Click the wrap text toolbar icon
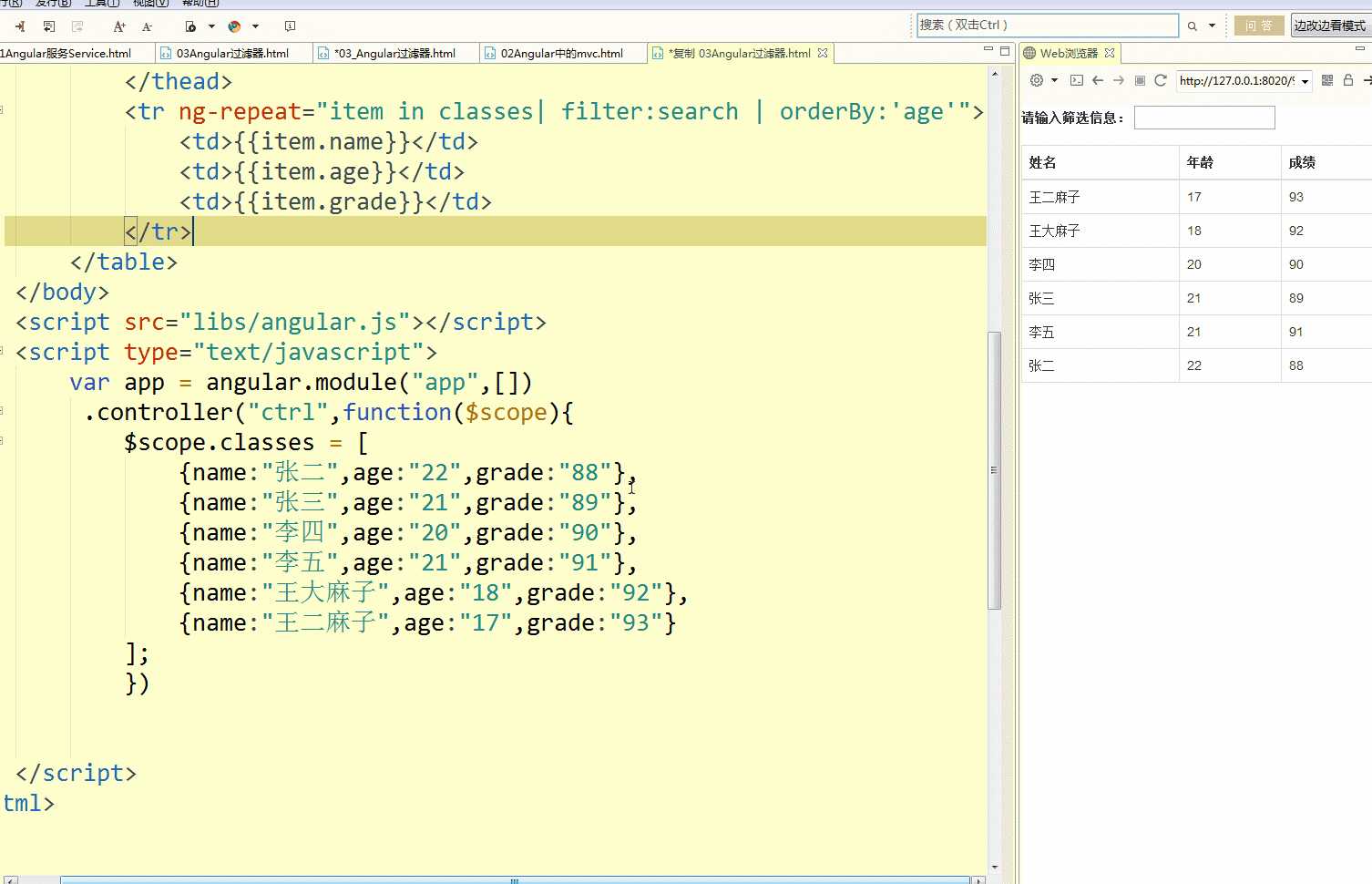1372x884 pixels. [49, 26]
